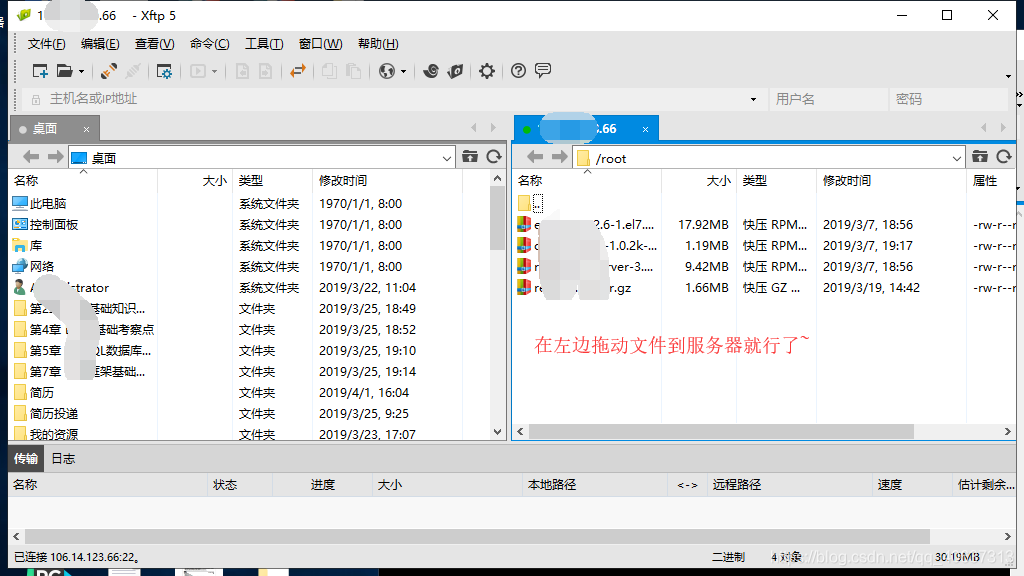
Task: Expand the /root address bar dropdown
Action: click(955, 156)
